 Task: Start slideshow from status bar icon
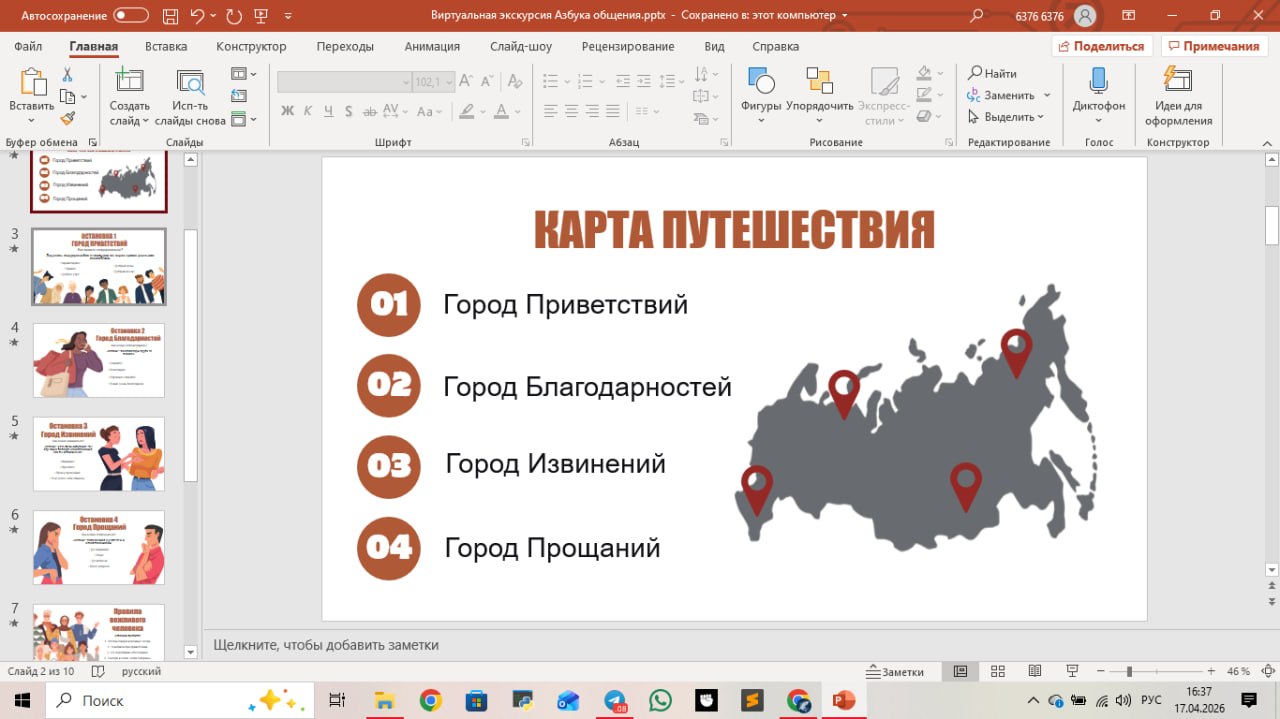coord(1072,671)
